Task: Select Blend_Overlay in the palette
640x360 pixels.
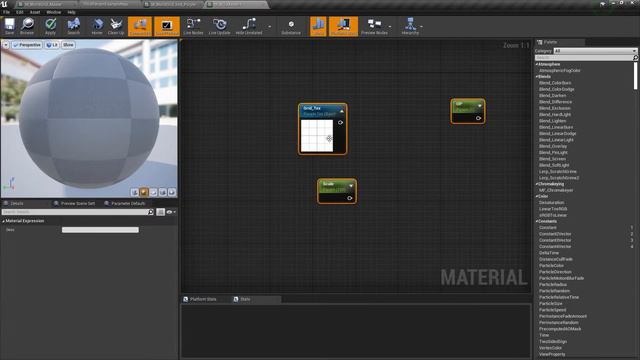Action: (553, 146)
